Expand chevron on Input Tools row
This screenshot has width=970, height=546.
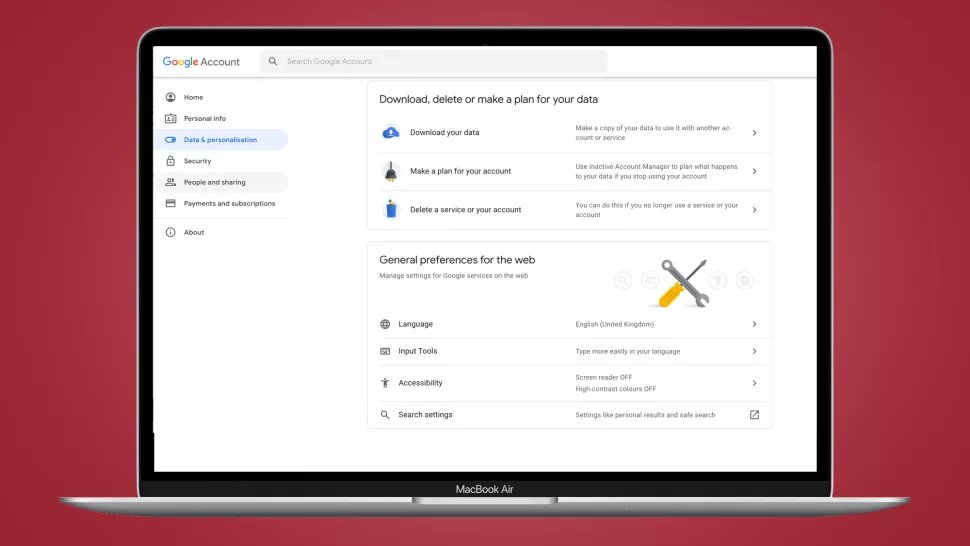[x=754, y=351]
